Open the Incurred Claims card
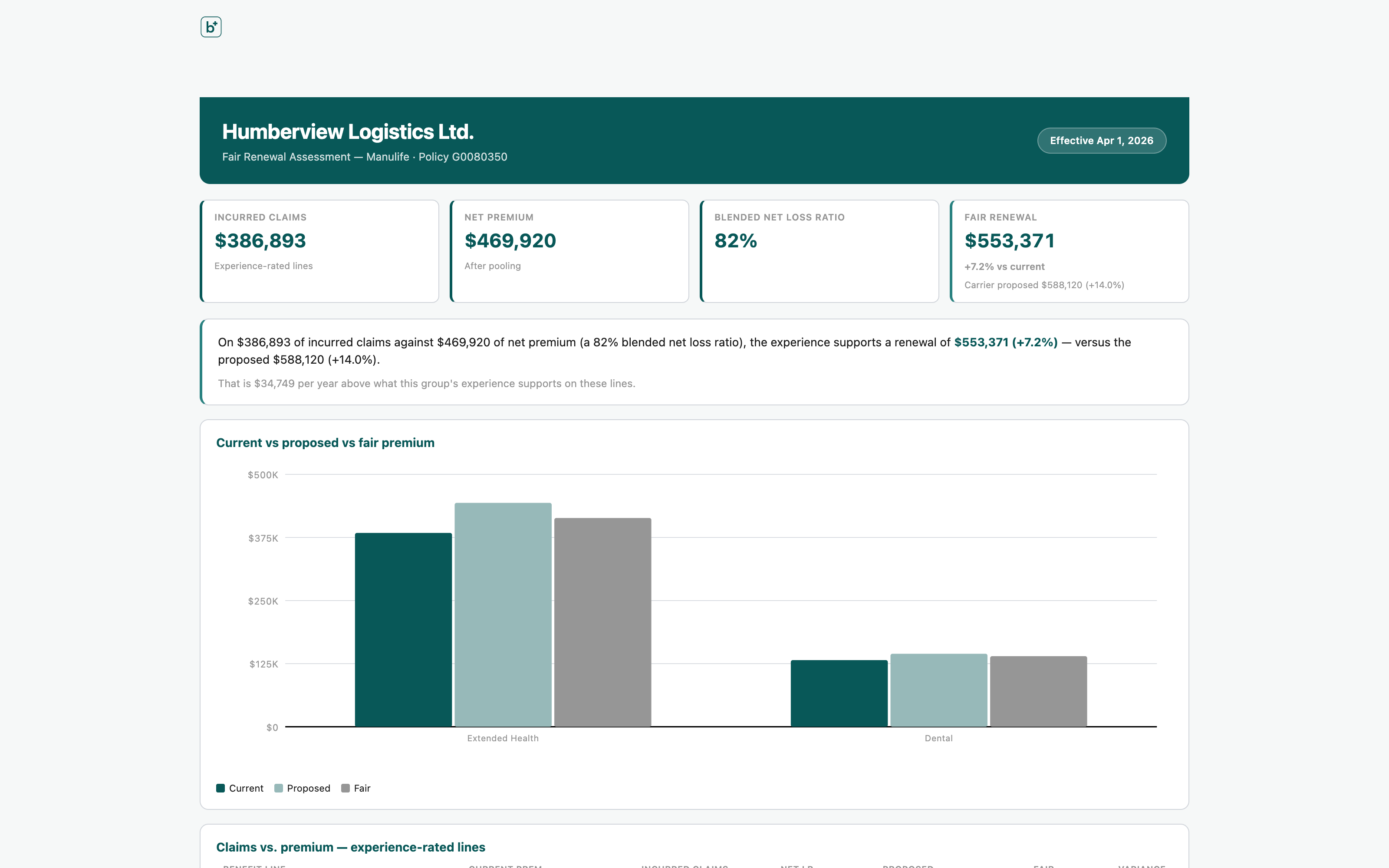 319,251
